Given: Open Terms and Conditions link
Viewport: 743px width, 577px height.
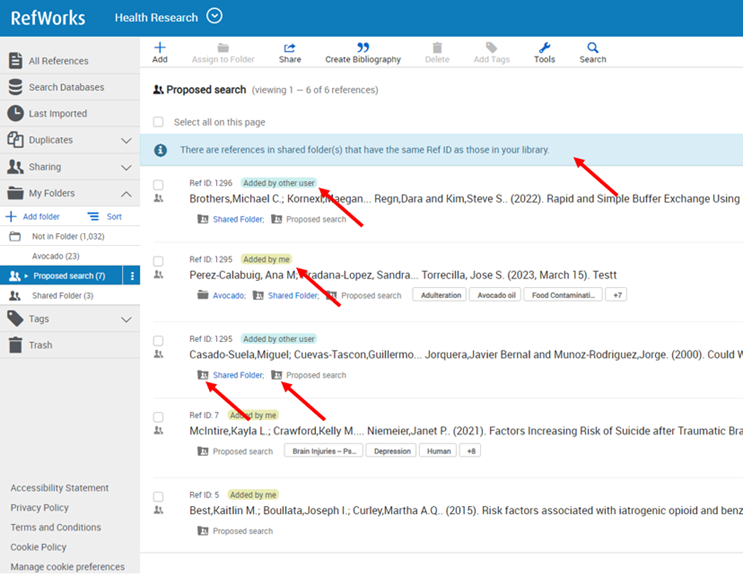Looking at the screenshot, I should [x=56, y=527].
